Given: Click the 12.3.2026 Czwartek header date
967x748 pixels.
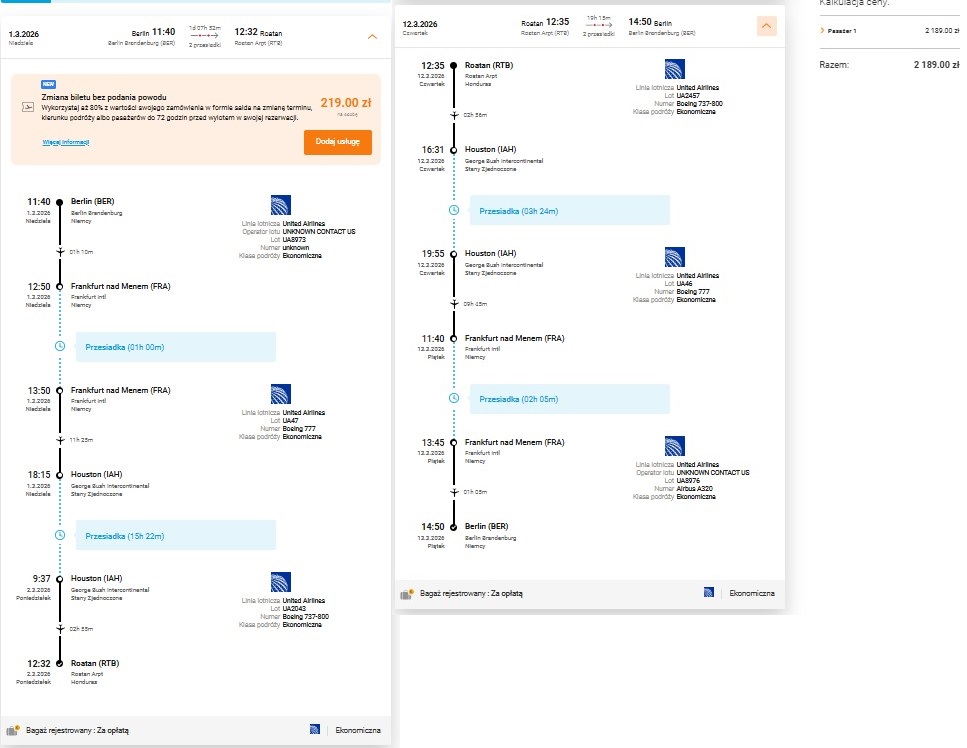Looking at the screenshot, I should (x=420, y=28).
